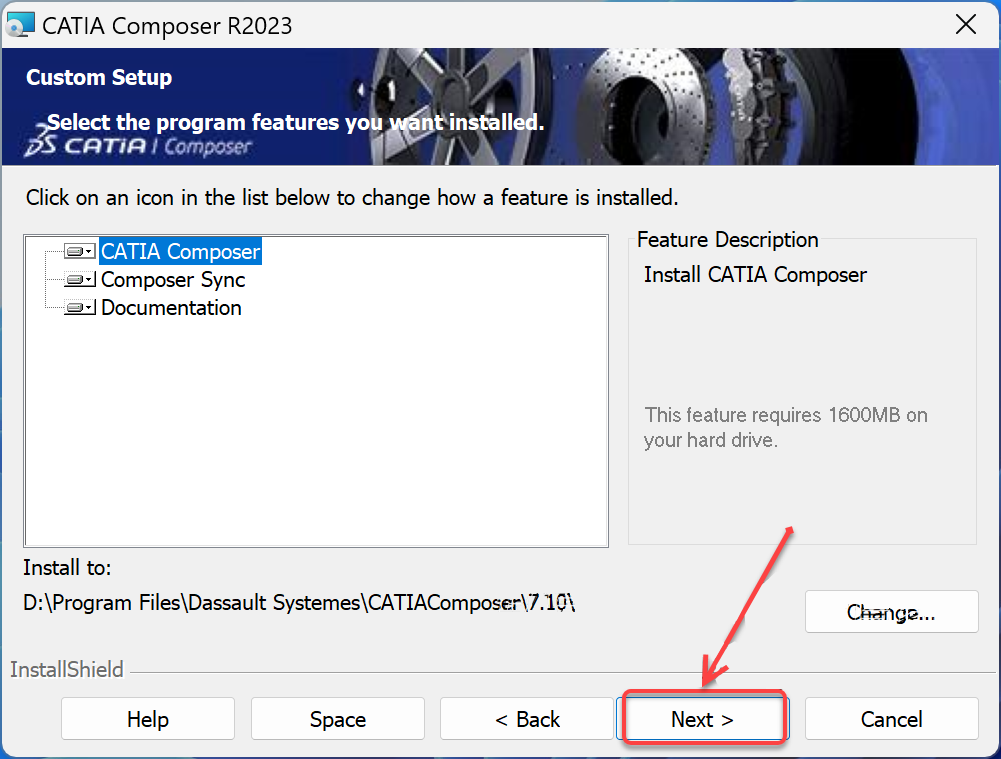Click the Composer Sync feature drive icon

[x=76, y=280]
